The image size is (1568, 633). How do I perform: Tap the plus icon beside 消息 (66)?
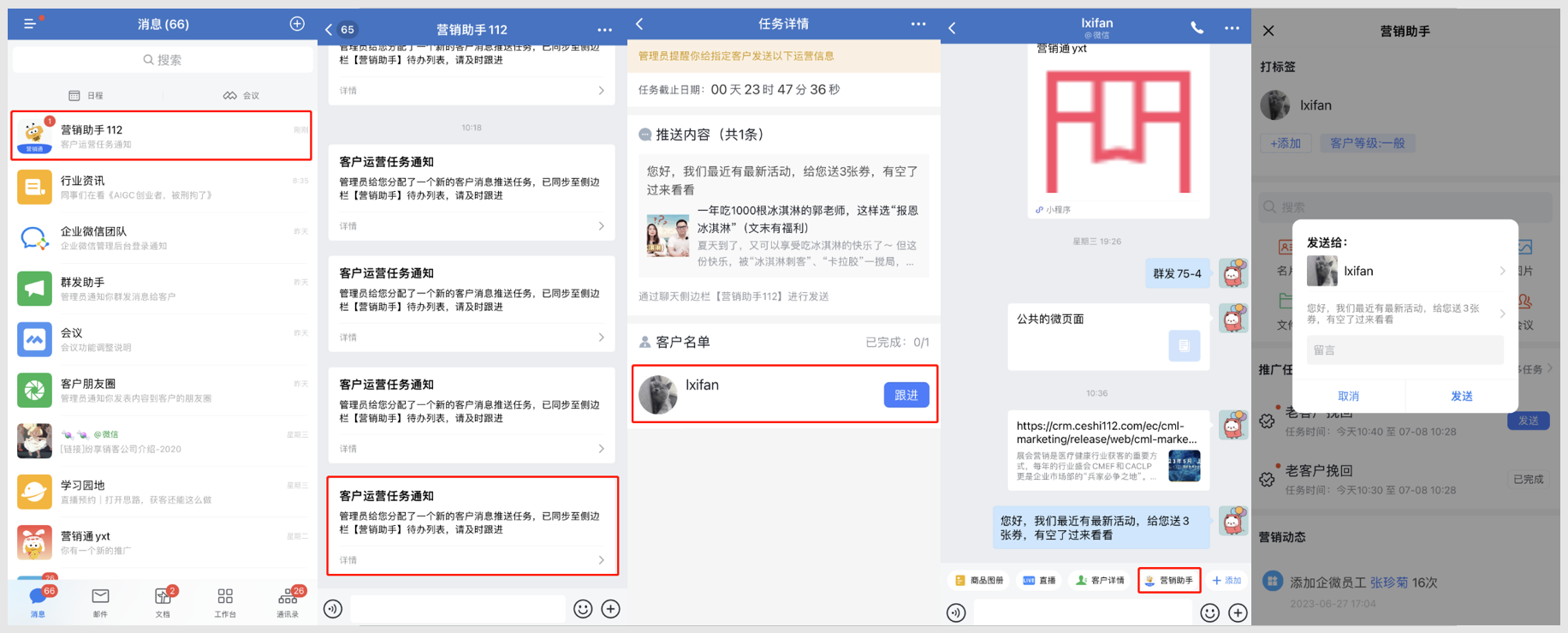(297, 24)
